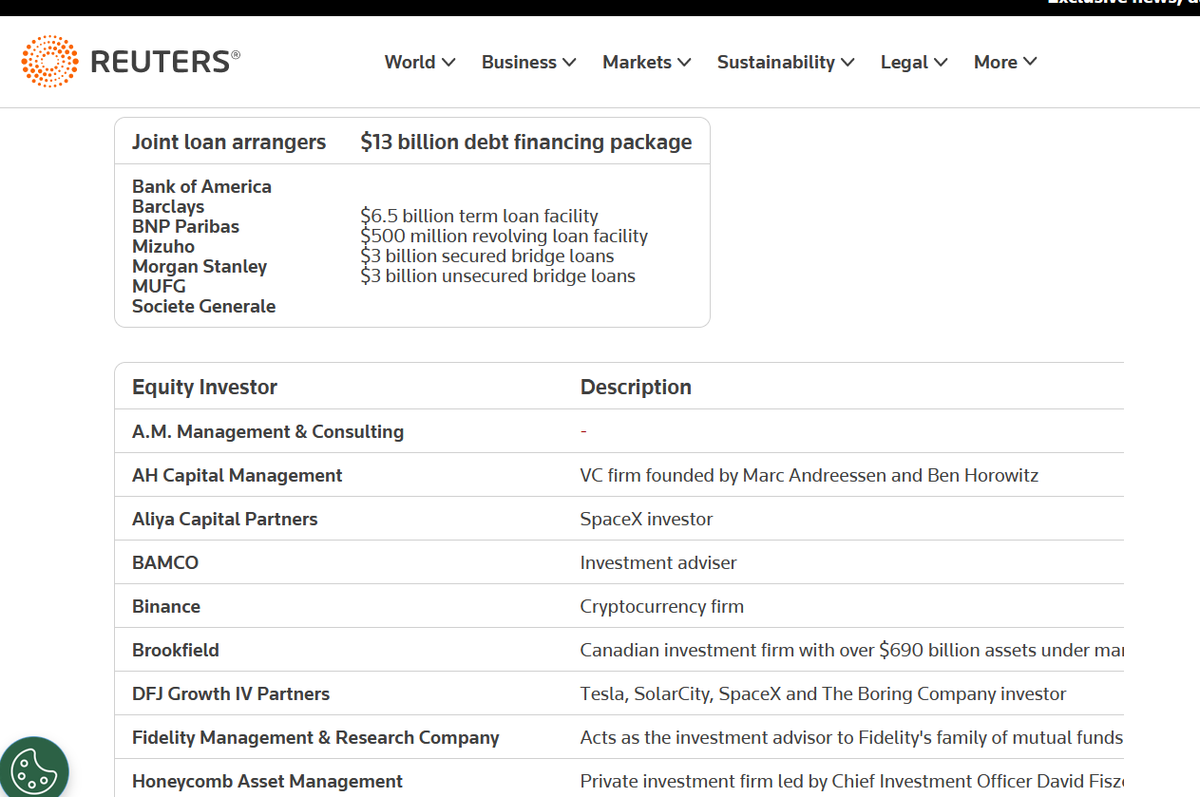Open the Markets menu
Image resolution: width=1200 pixels, height=797 pixels.
(647, 62)
